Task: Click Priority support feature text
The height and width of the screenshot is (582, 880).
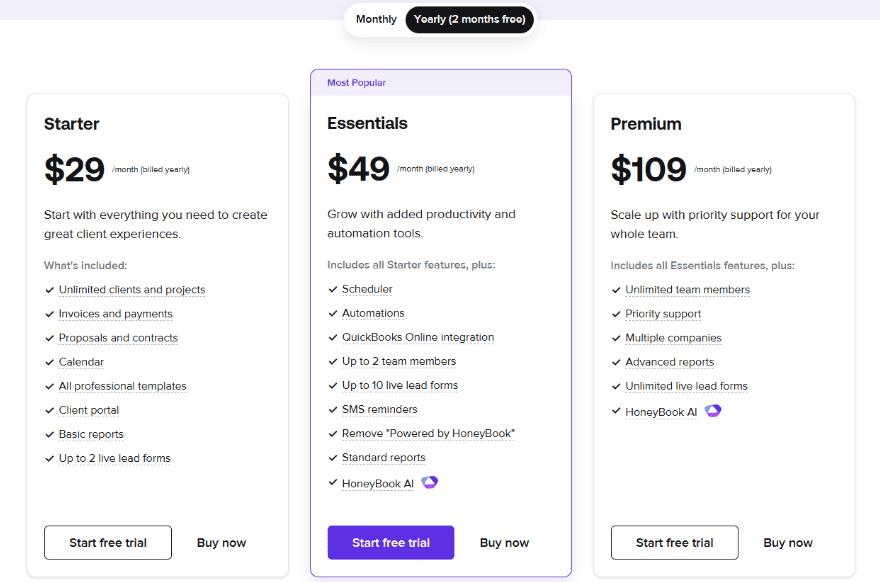Action: (x=663, y=314)
